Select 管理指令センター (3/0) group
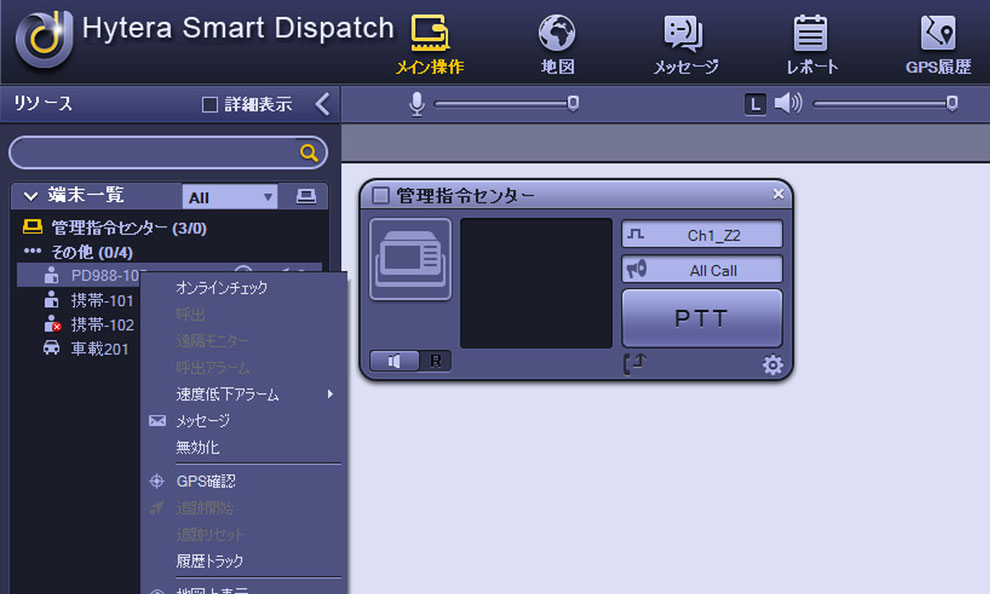Viewport: 990px width, 594px height. (128, 228)
